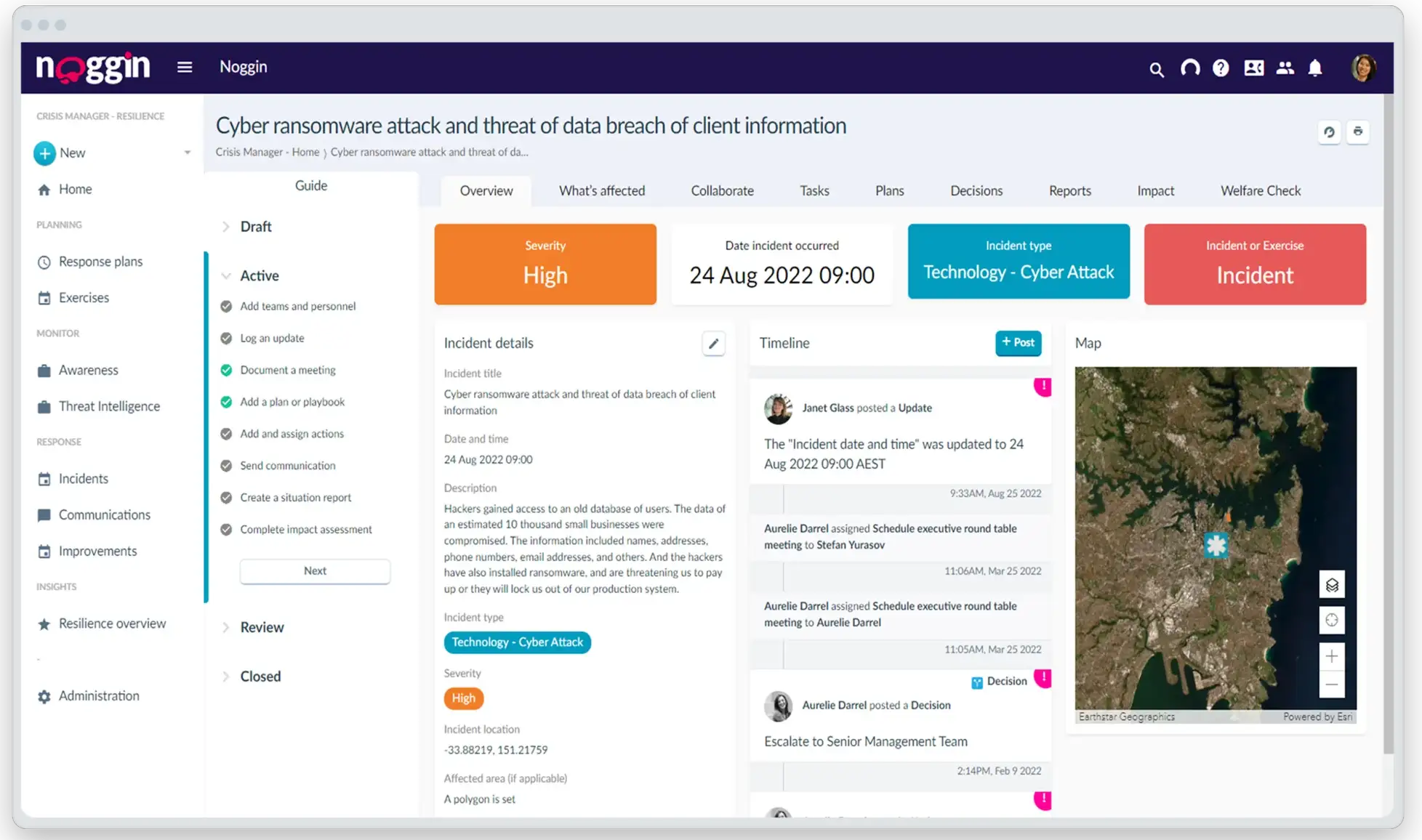This screenshot has height=840, width=1422.
Task: Click 'Crisis Manager - Home' breadcrumb
Action: [x=267, y=152]
